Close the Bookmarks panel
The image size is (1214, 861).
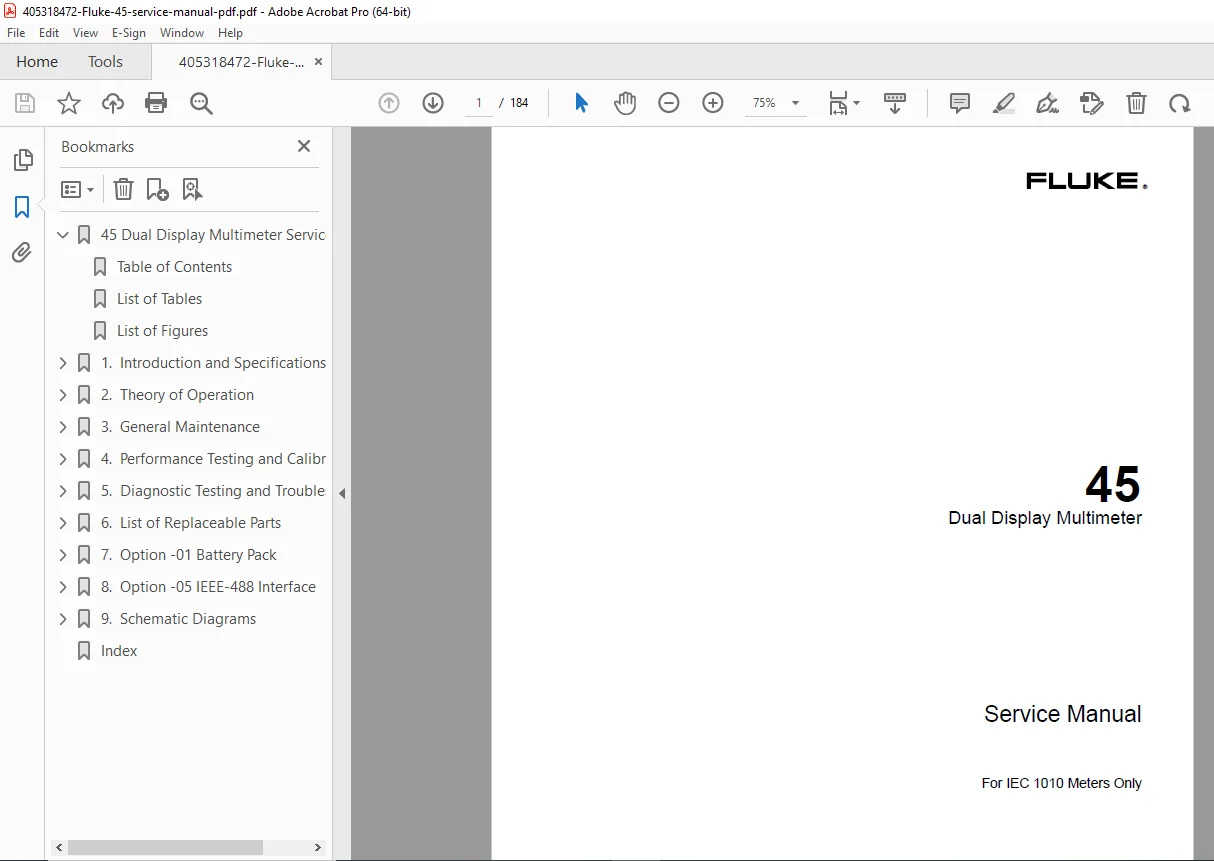point(304,146)
